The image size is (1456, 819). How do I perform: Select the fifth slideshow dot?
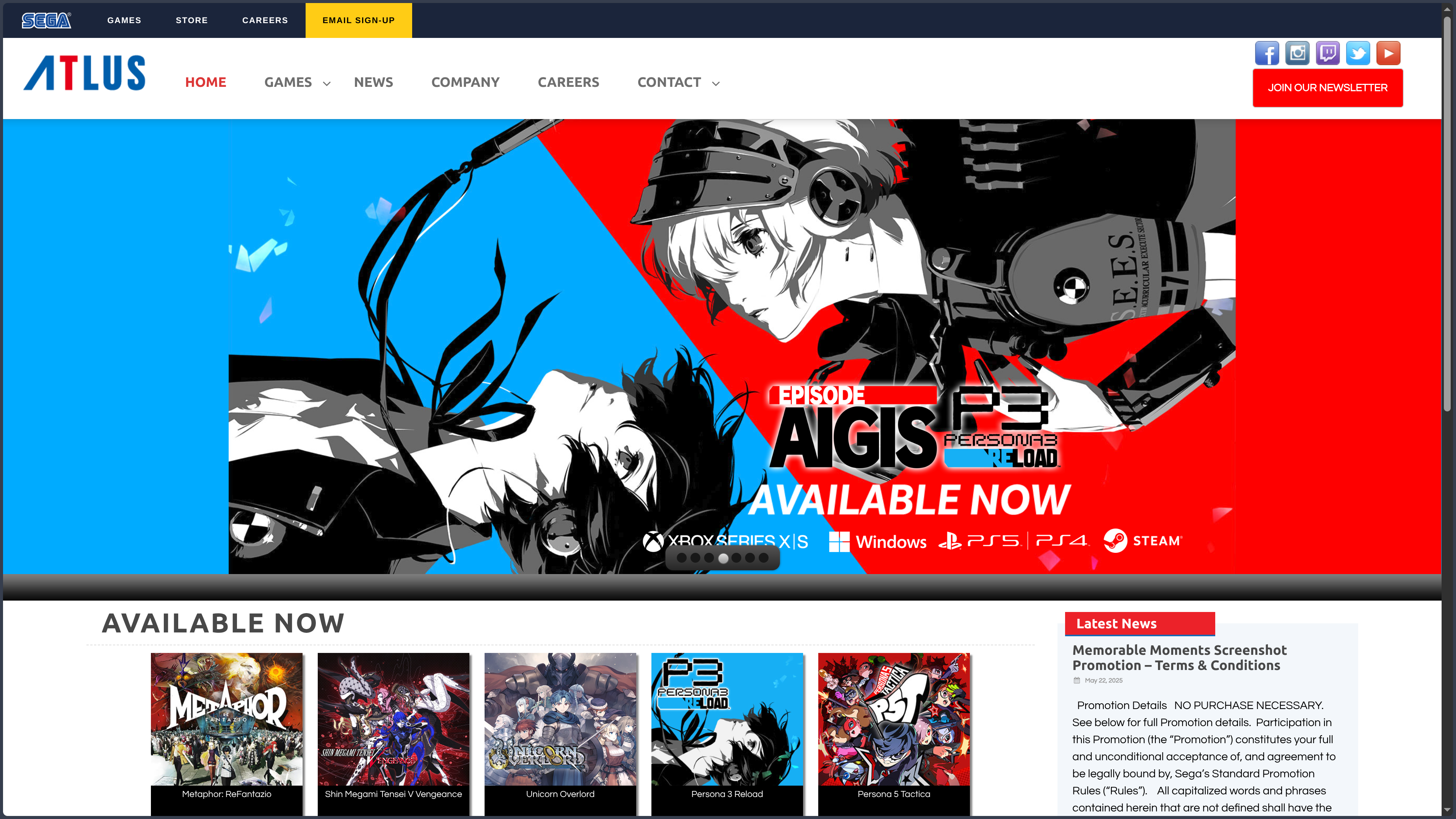pyautogui.click(x=736, y=558)
